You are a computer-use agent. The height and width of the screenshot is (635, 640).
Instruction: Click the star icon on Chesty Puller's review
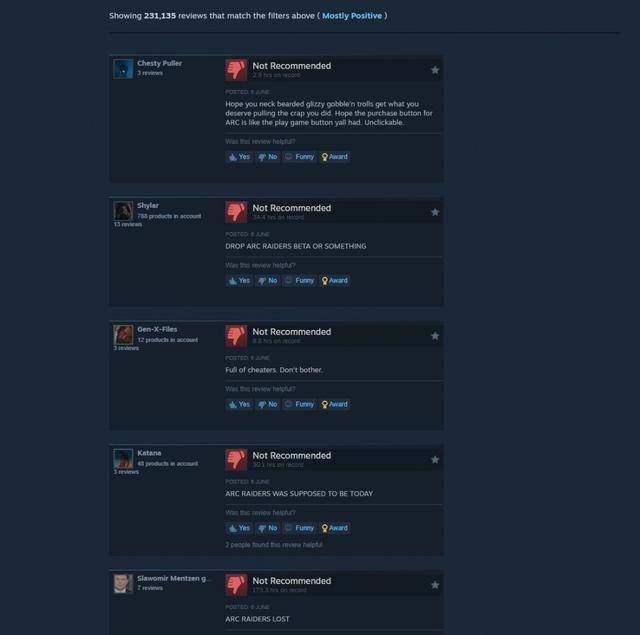(435, 70)
